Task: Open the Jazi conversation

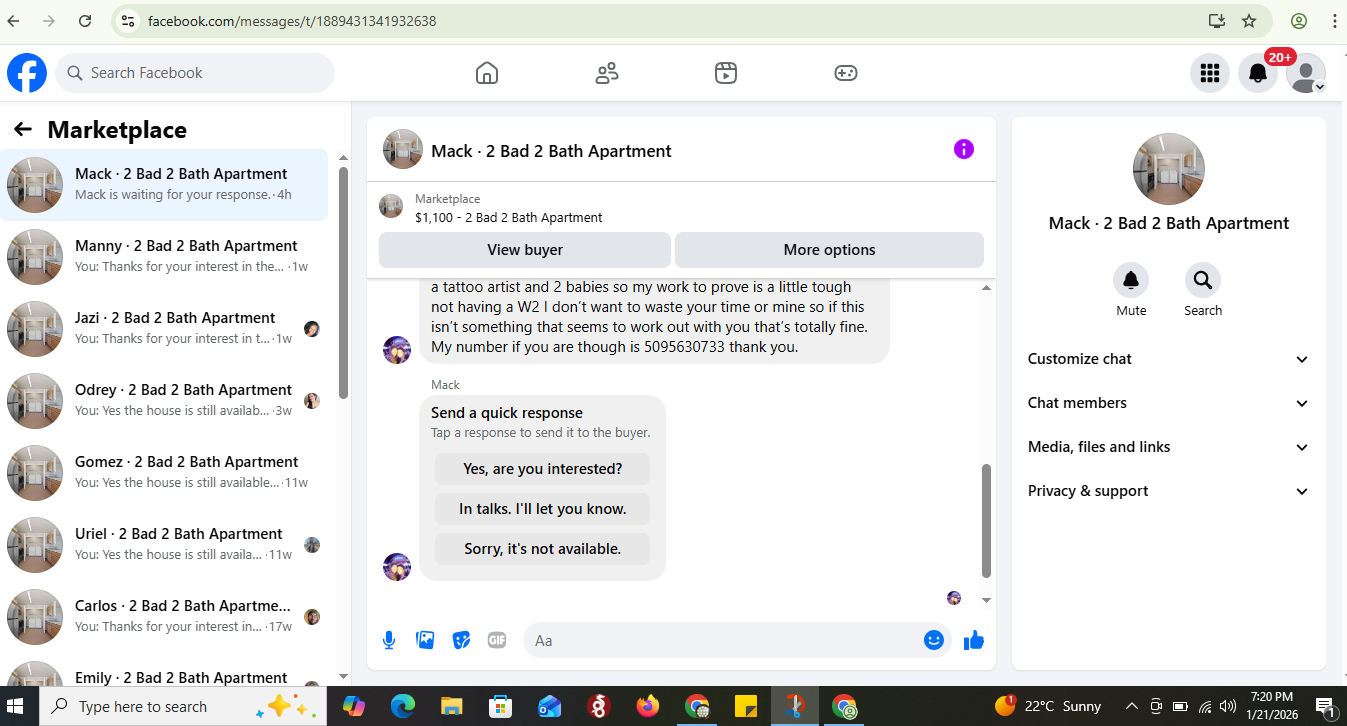Action: pyautogui.click(x=164, y=328)
